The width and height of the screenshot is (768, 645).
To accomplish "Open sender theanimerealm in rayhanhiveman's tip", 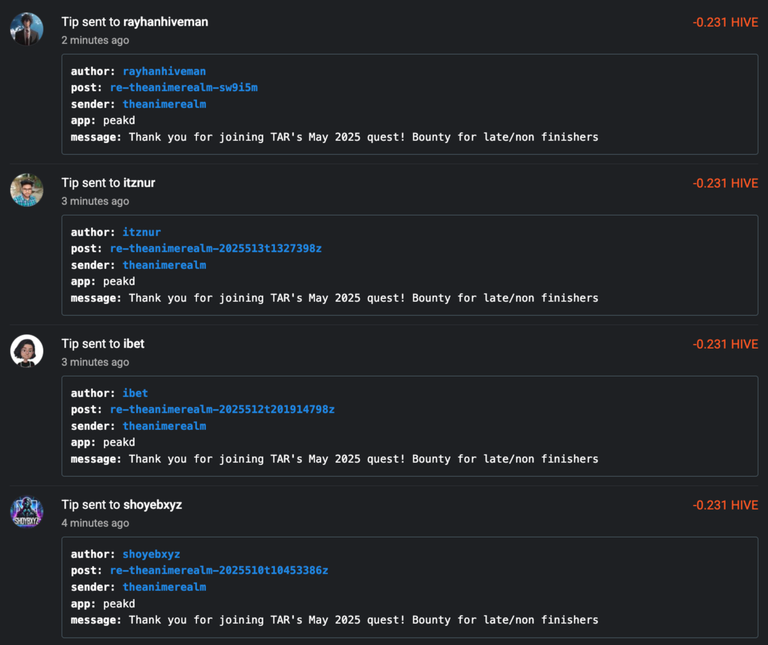I will (164, 104).
